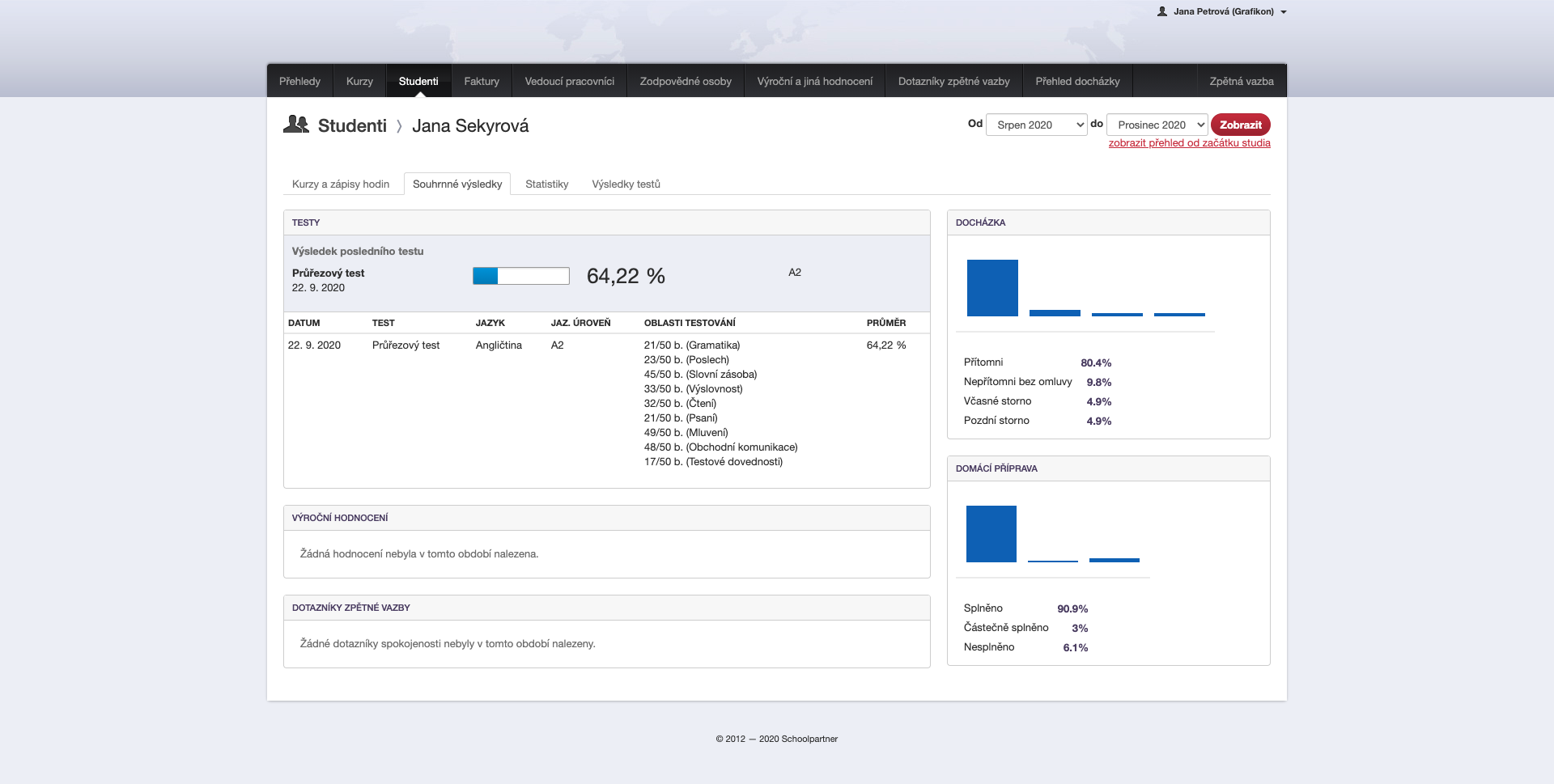This screenshot has height=784, width=1554.
Task: Click the Studenti group icon in the breadcrumb
Action: point(296,124)
